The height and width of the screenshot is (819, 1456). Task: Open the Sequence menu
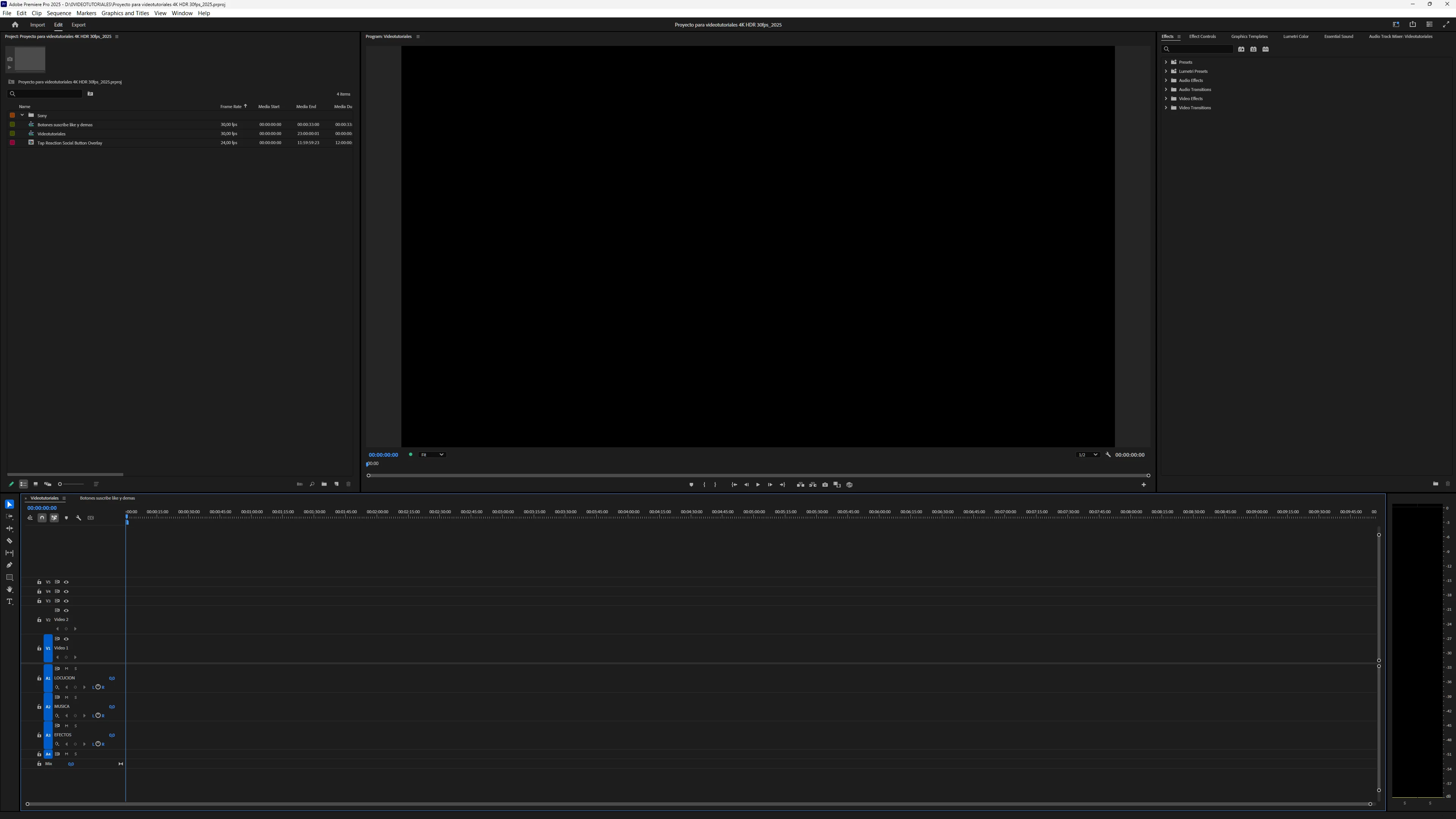point(59,13)
